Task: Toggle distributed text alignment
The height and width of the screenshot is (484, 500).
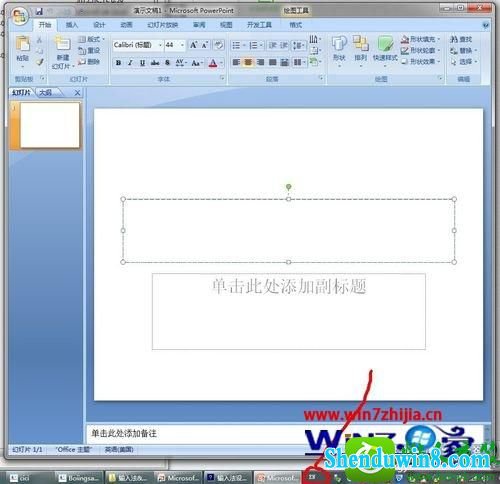Action: click(x=284, y=62)
